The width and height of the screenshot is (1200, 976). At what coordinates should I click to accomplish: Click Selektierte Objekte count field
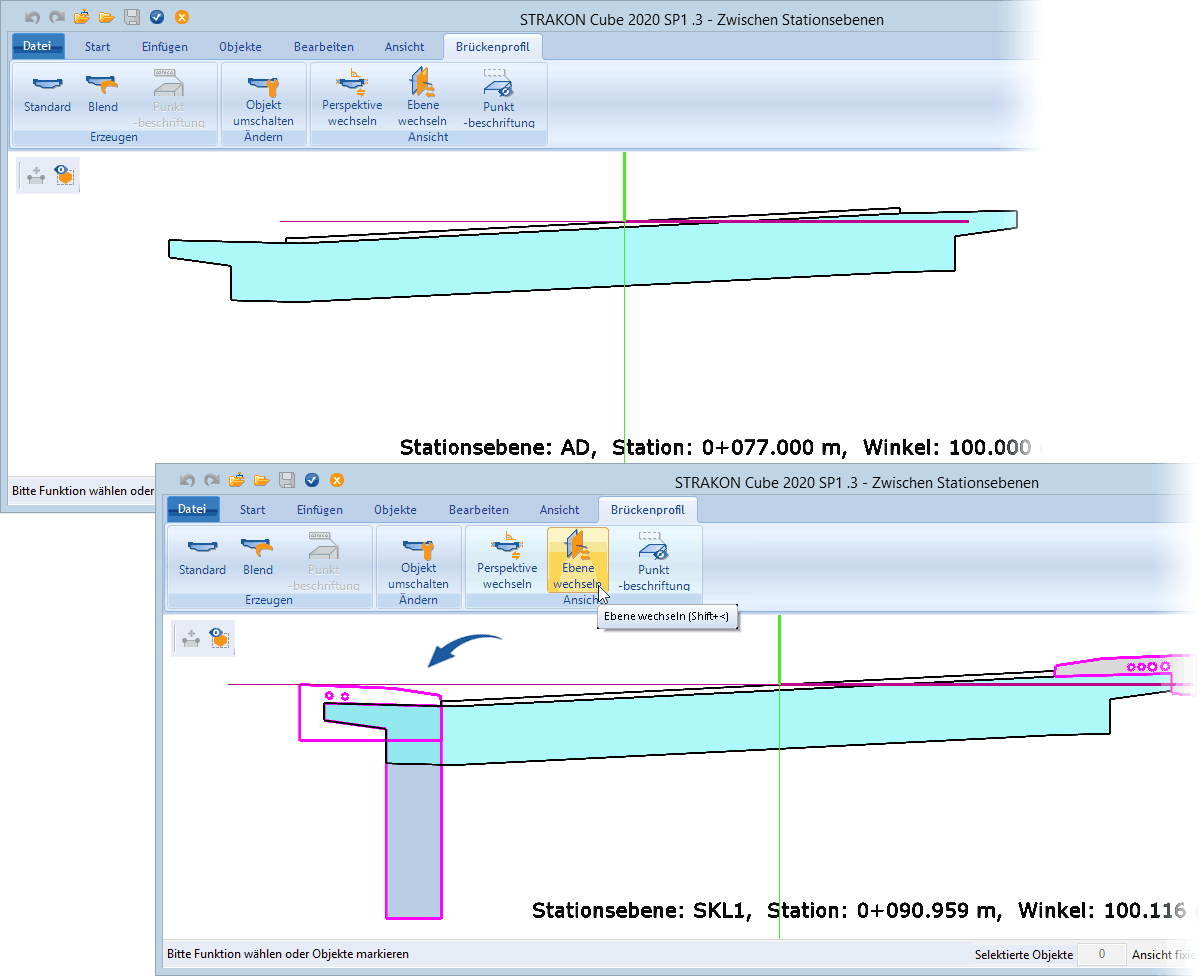(x=1102, y=955)
